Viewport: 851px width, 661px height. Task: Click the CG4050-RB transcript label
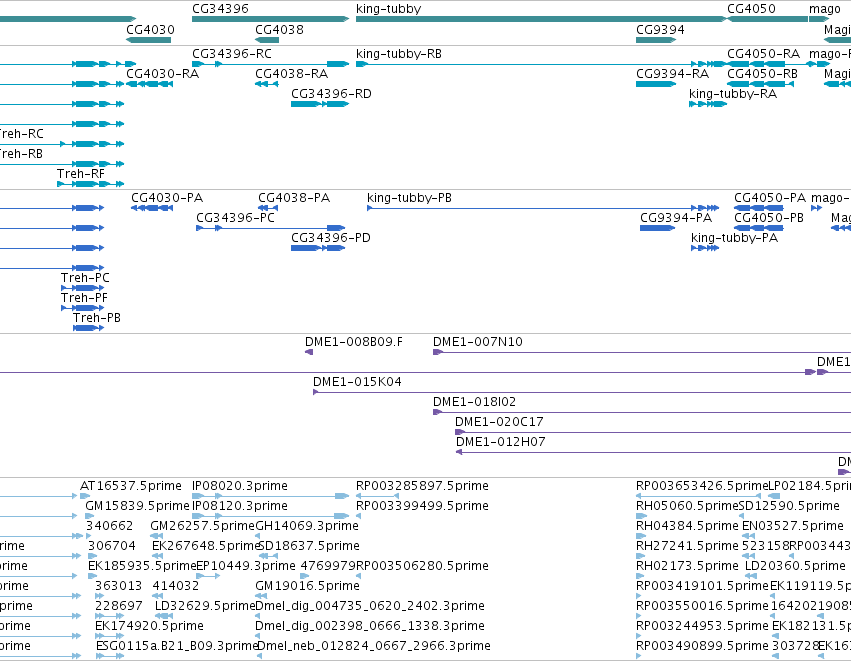763,74
